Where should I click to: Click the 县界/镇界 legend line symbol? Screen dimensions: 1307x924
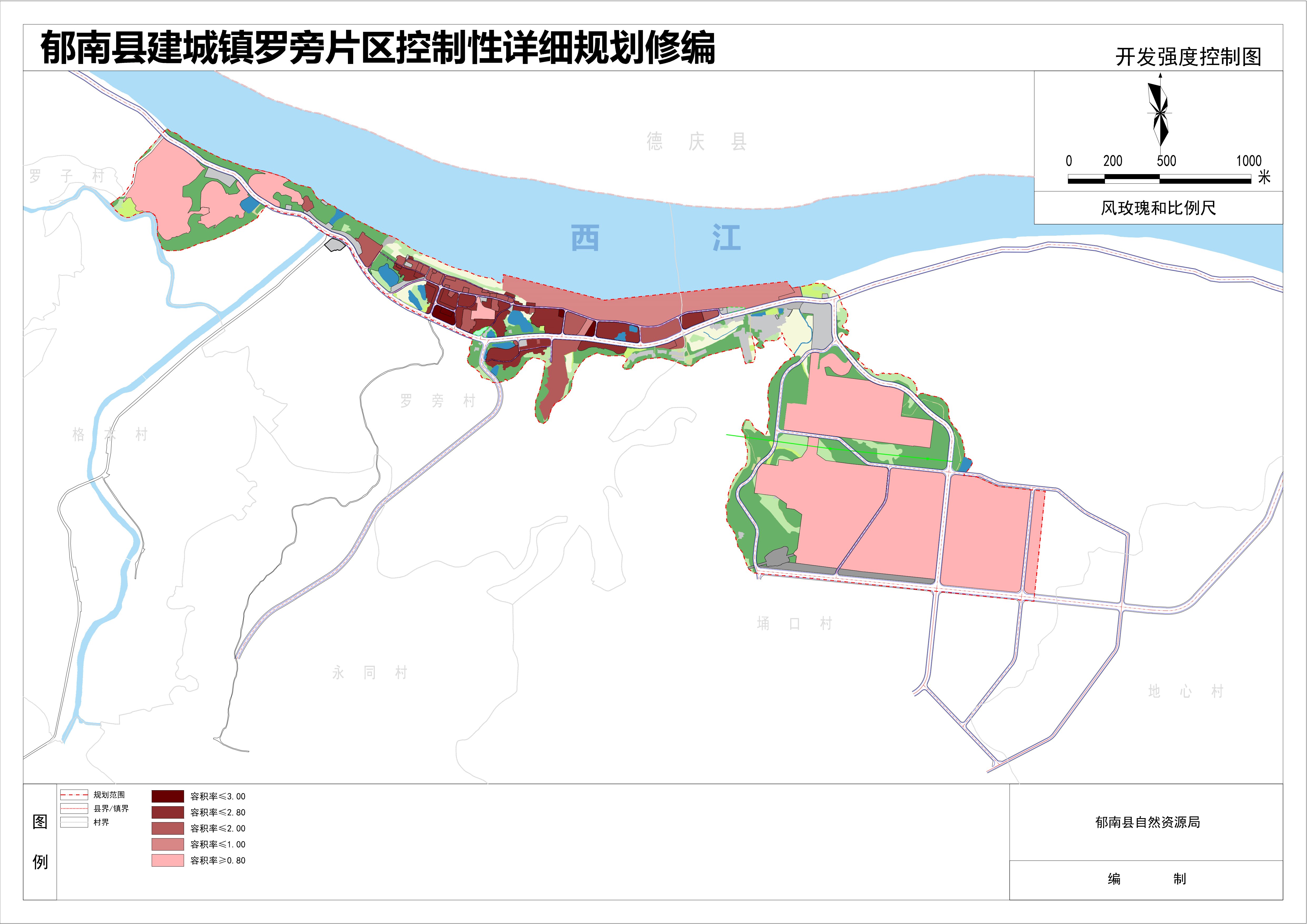click(x=73, y=808)
